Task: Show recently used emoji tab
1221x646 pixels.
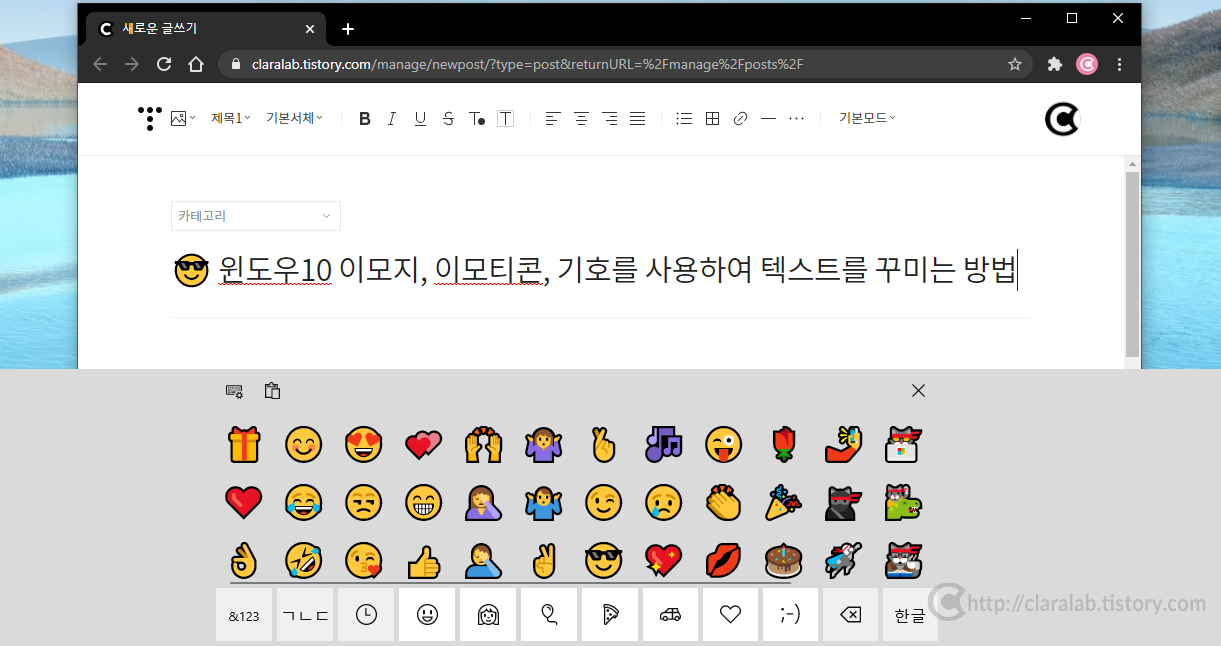Action: pyautogui.click(x=366, y=615)
